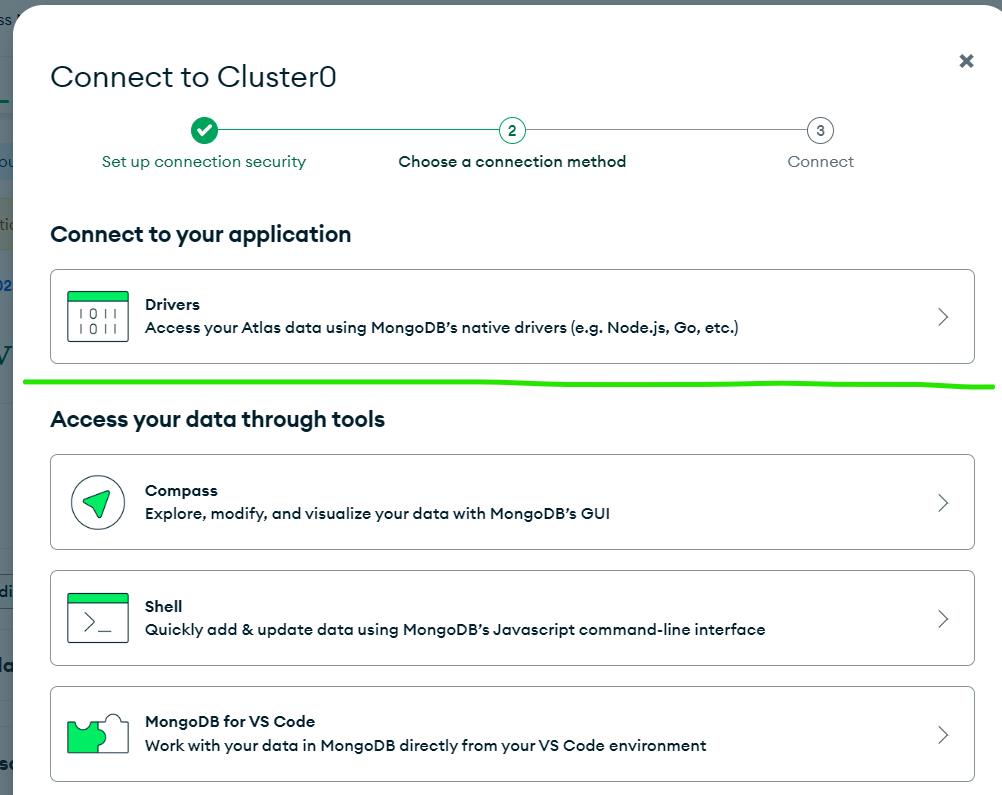This screenshot has height=795, width=1002.
Task: Click 'Quickly add & update data' description
Action: point(455,629)
